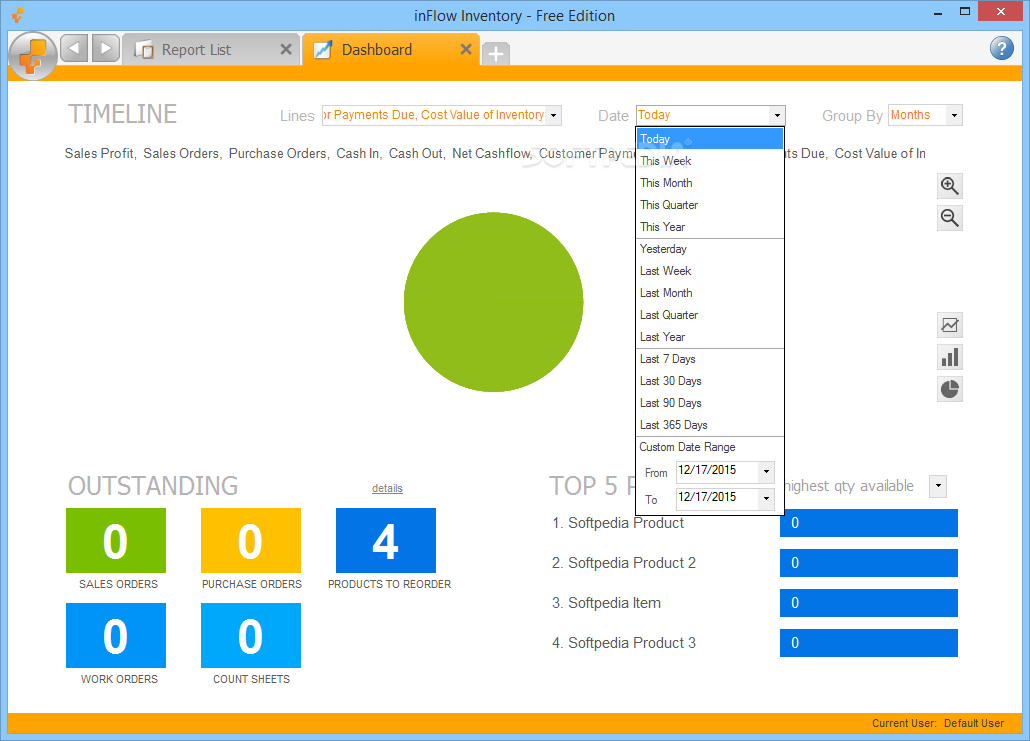The width and height of the screenshot is (1030, 741).
Task: Click '4. Softpedia Product 3' text
Action: coord(623,643)
